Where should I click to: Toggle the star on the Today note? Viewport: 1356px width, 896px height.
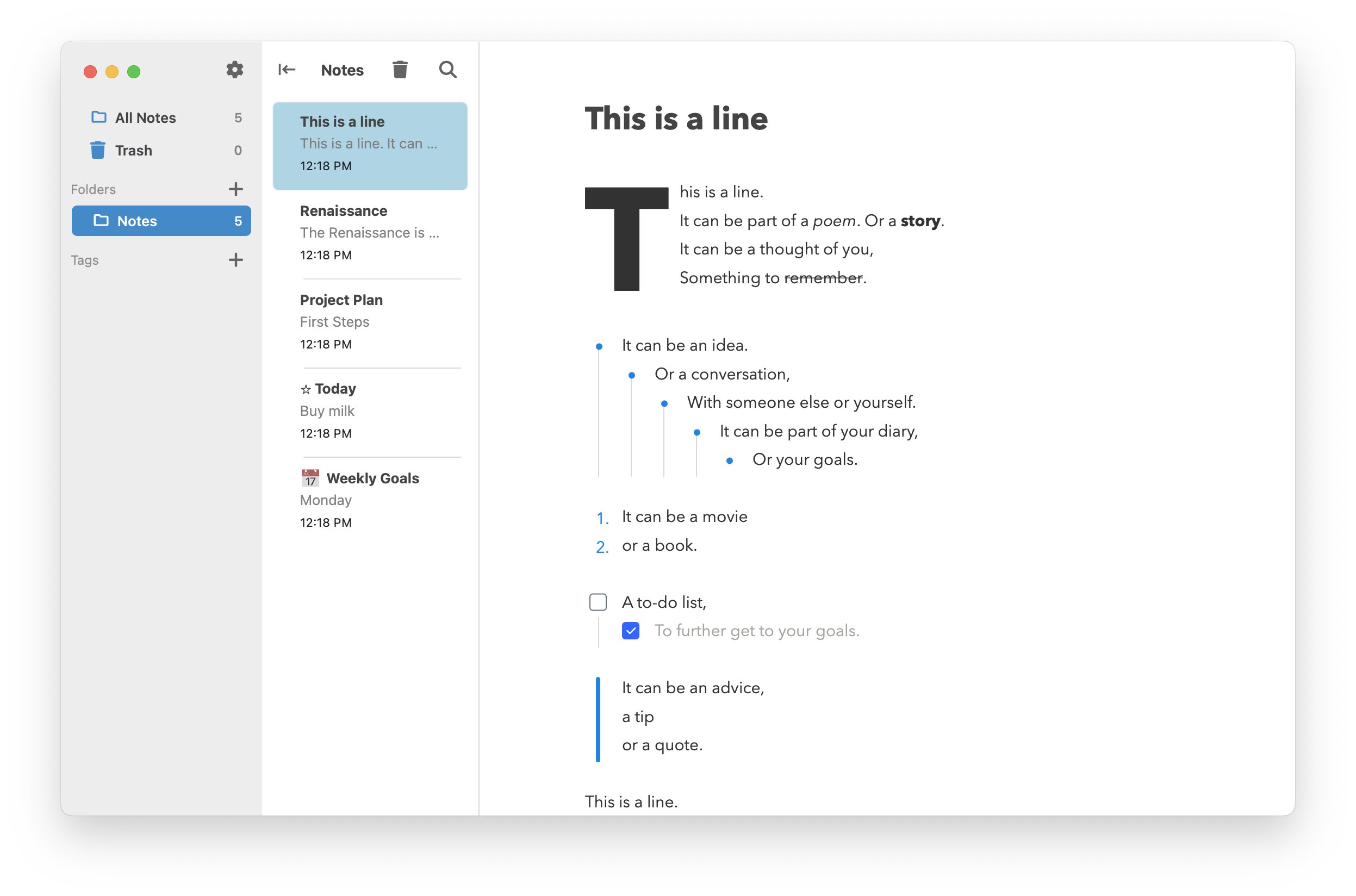pos(307,388)
